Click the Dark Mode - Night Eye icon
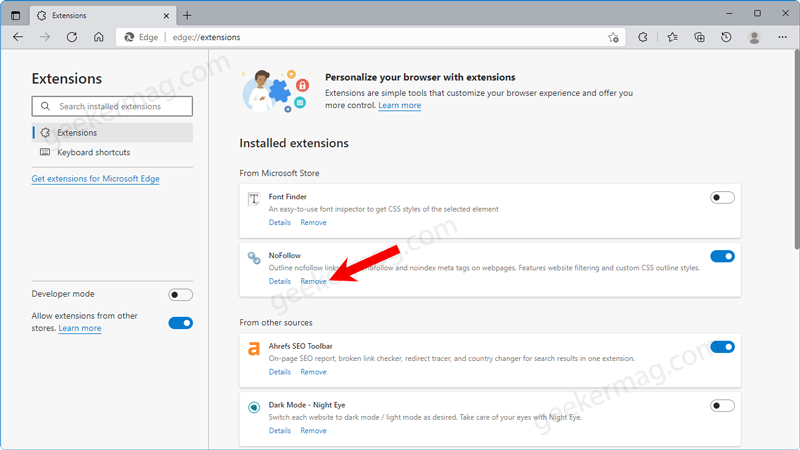The height and width of the screenshot is (450, 800). (254, 407)
